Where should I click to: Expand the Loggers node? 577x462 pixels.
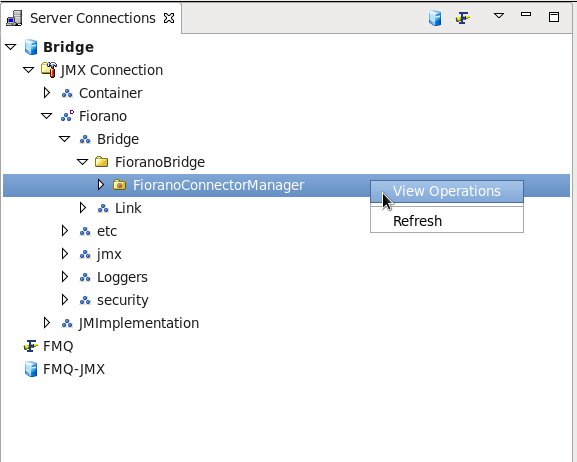tap(65, 277)
